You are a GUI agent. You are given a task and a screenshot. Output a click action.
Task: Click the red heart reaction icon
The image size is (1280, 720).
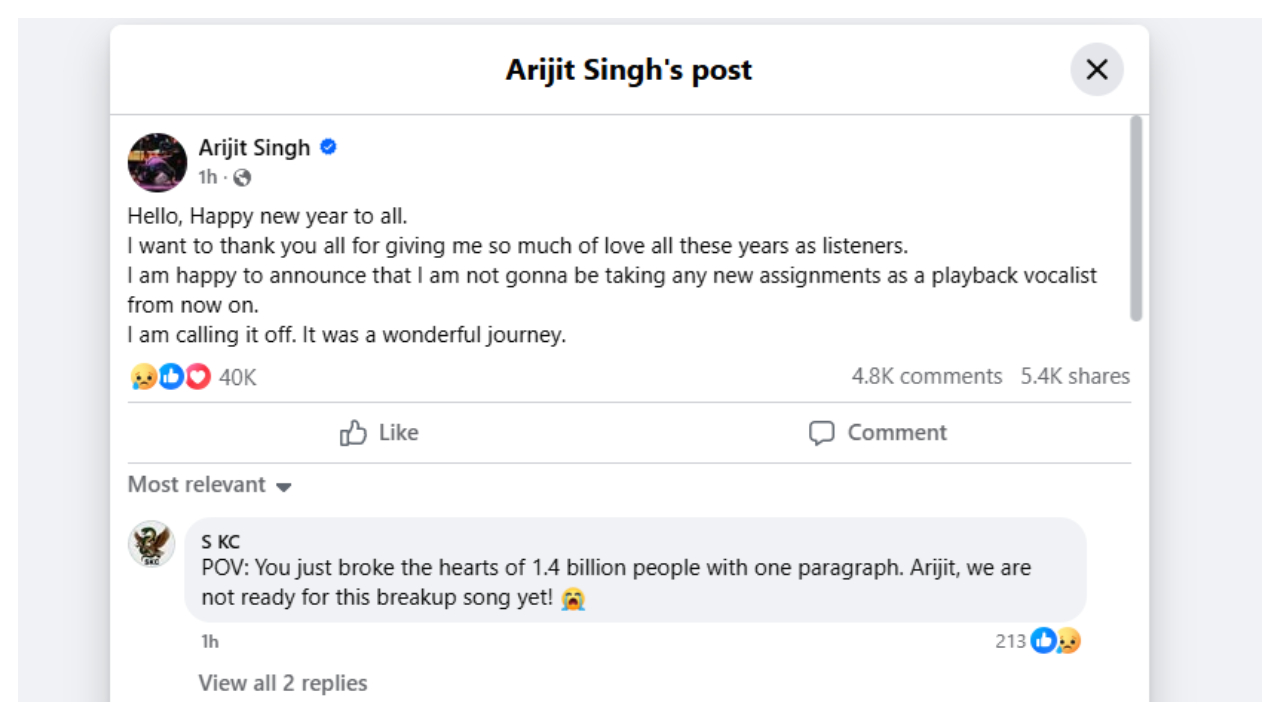click(198, 377)
